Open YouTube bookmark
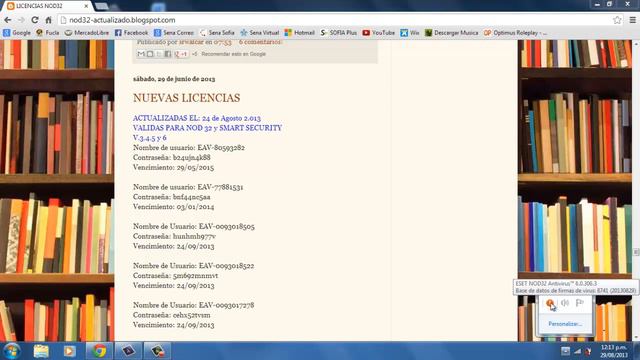The image size is (640, 360). (x=379, y=33)
